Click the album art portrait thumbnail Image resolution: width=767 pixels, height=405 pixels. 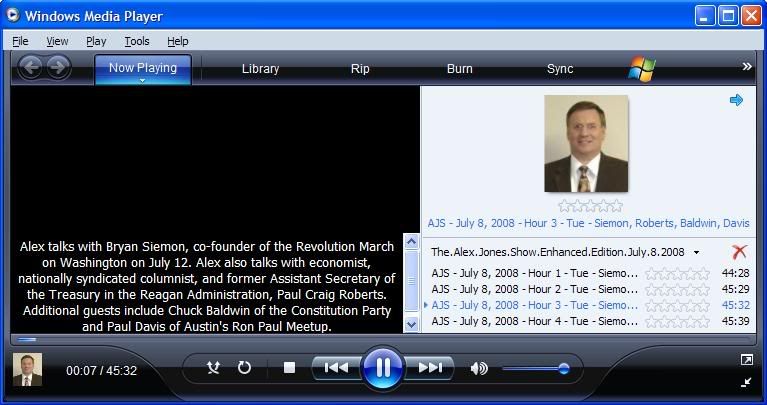click(x=586, y=143)
